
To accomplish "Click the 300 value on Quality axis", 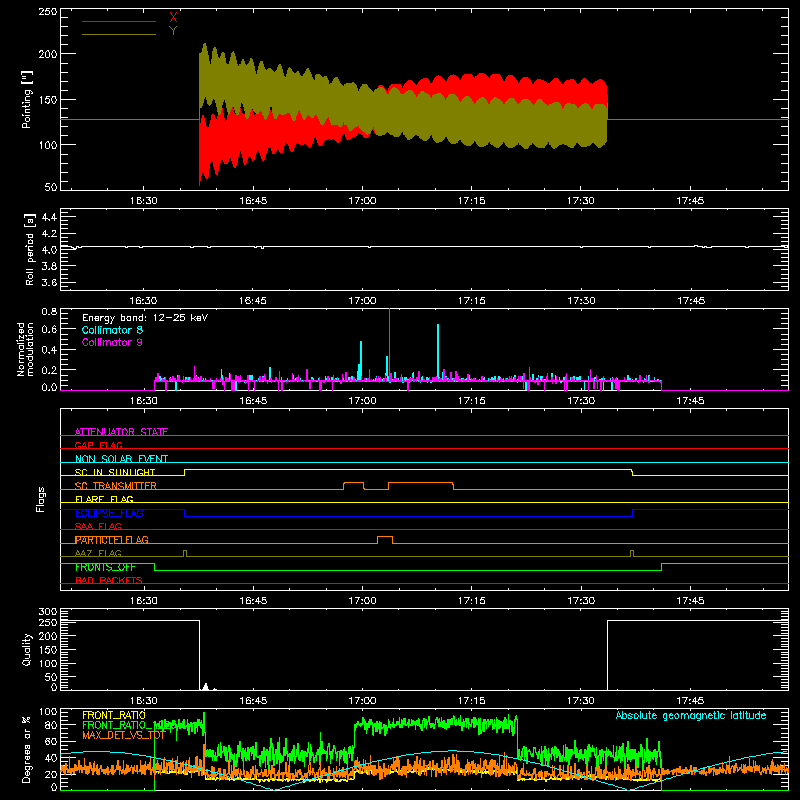I will click(47, 611).
